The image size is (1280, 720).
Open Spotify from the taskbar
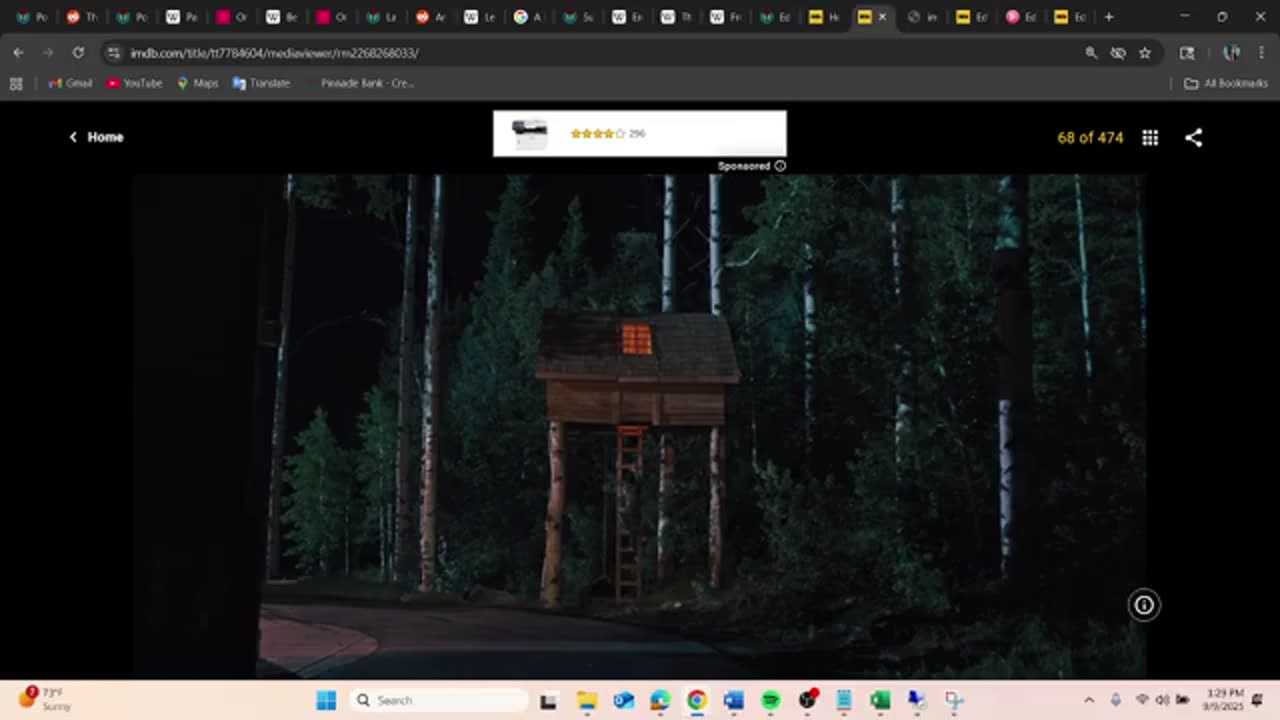tap(770, 700)
